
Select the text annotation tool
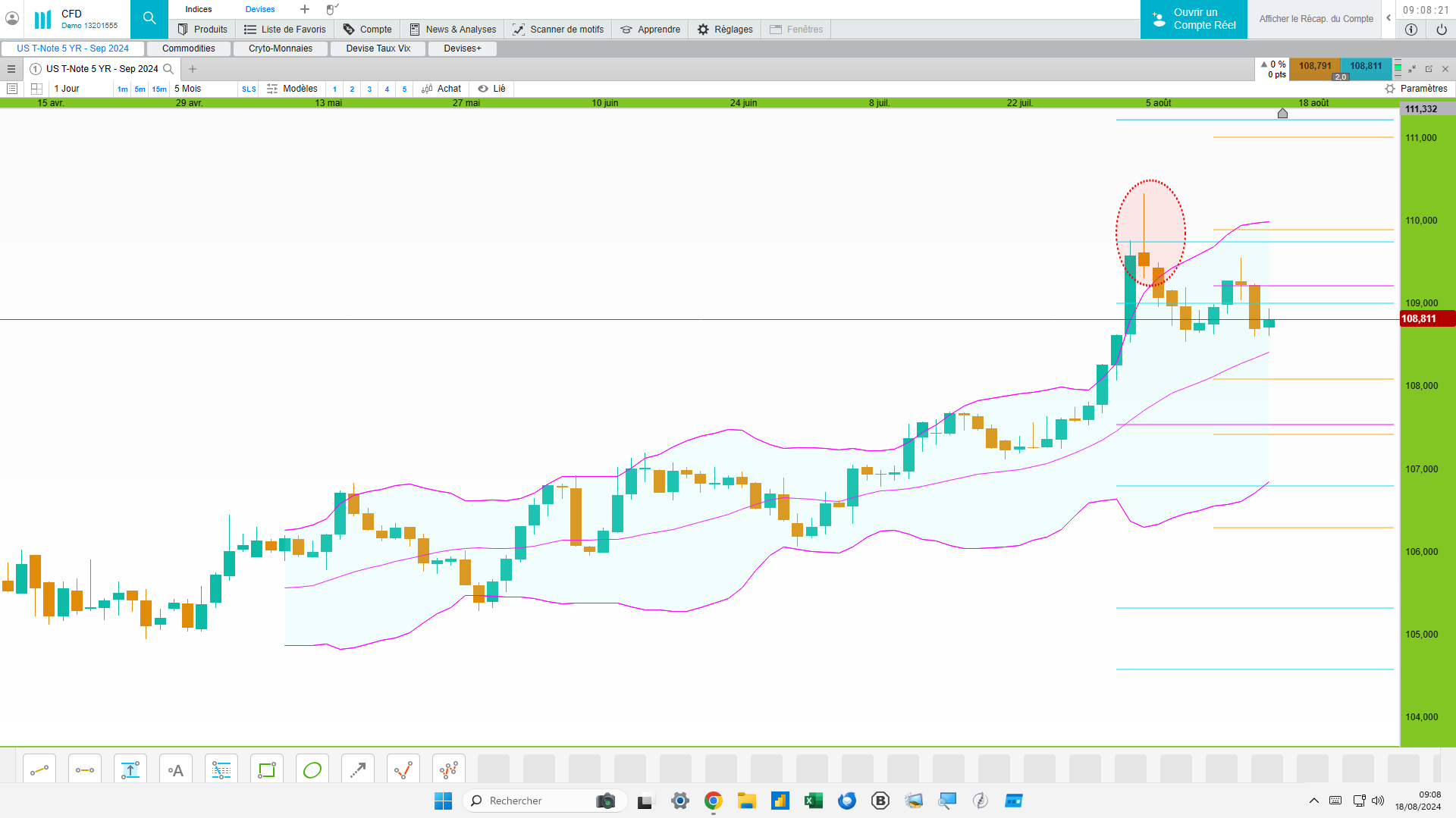coord(176,770)
